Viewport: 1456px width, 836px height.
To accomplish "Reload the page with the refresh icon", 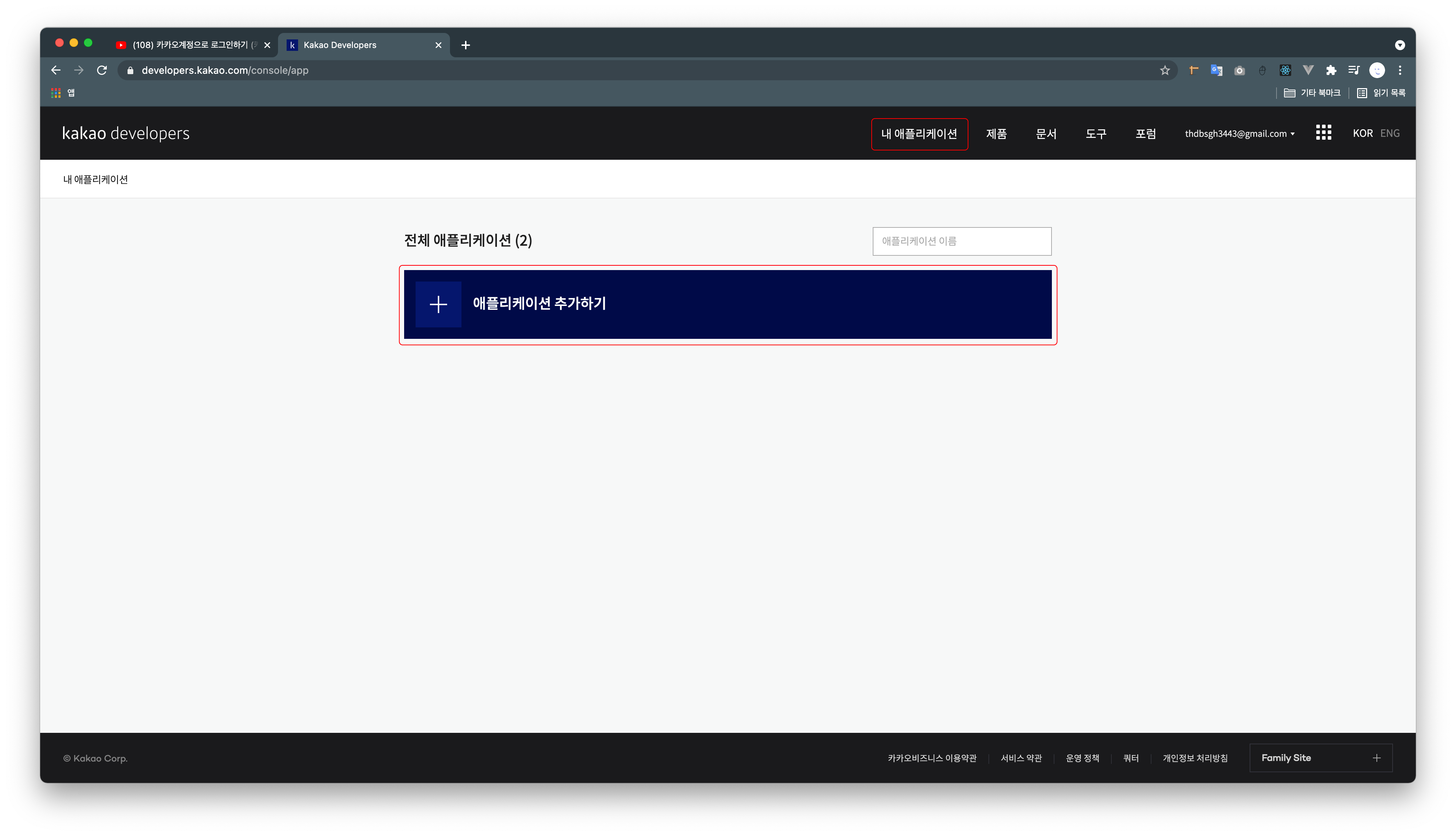I will 102,70.
